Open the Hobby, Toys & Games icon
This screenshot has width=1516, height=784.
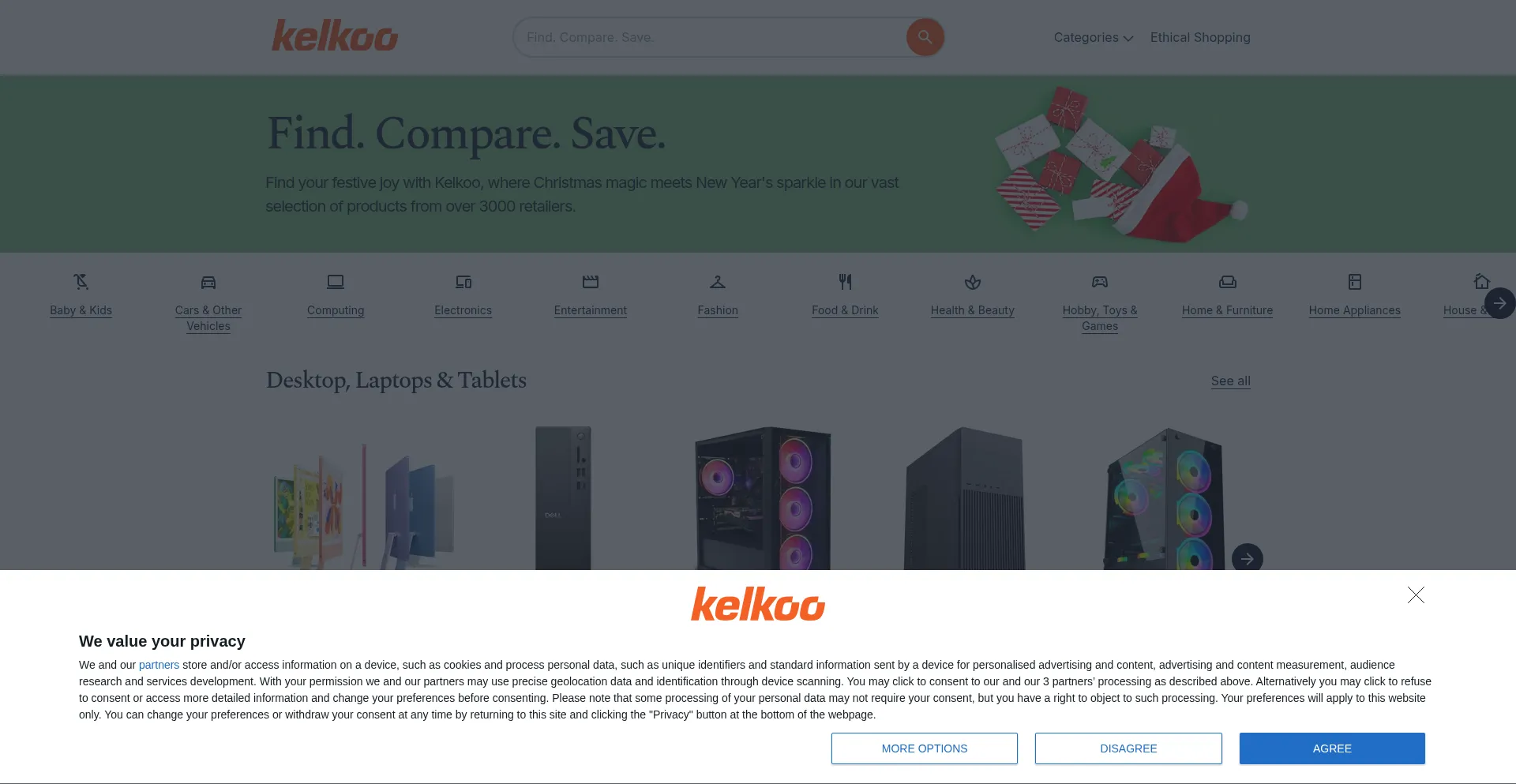point(1100,282)
